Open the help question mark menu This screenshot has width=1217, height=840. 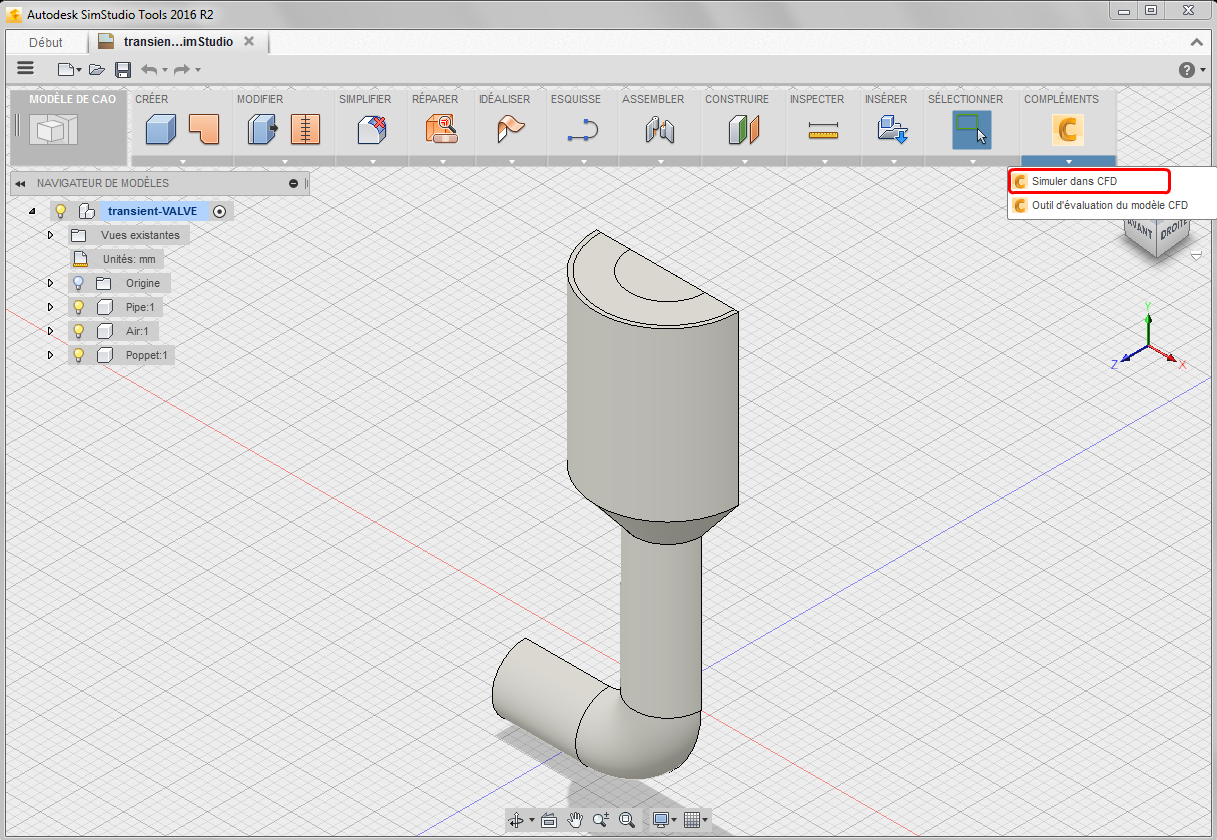coord(1187,69)
